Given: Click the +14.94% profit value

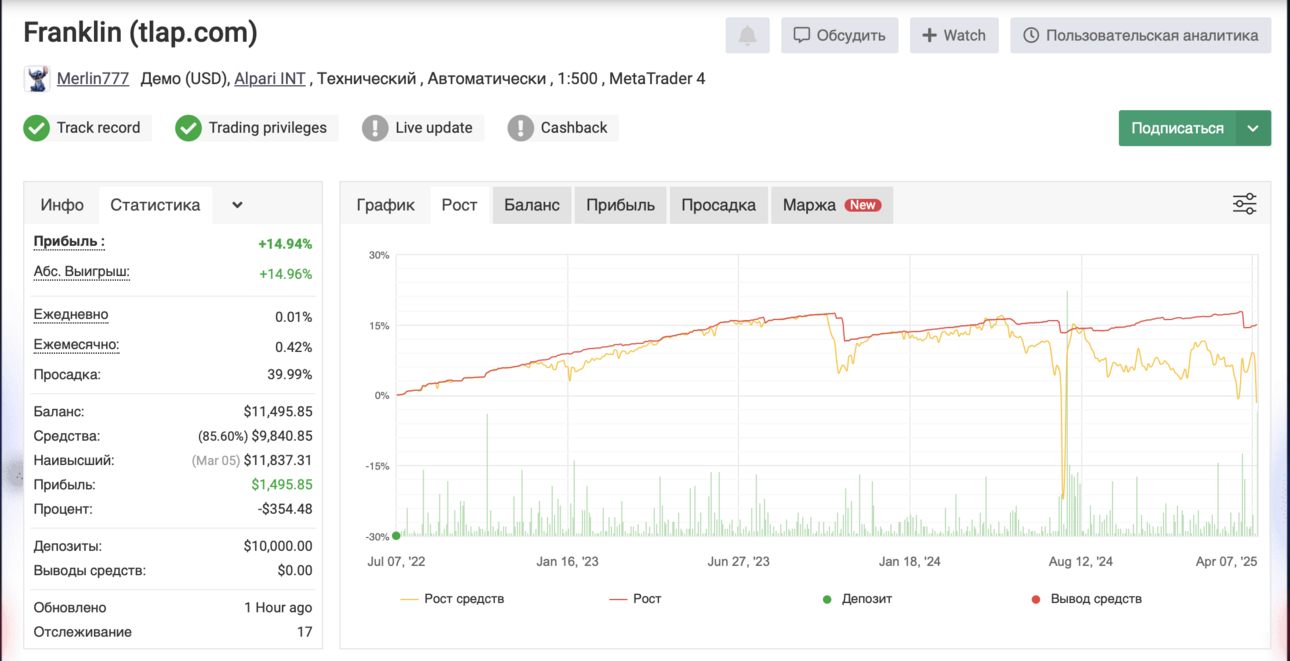Looking at the screenshot, I should (285, 244).
